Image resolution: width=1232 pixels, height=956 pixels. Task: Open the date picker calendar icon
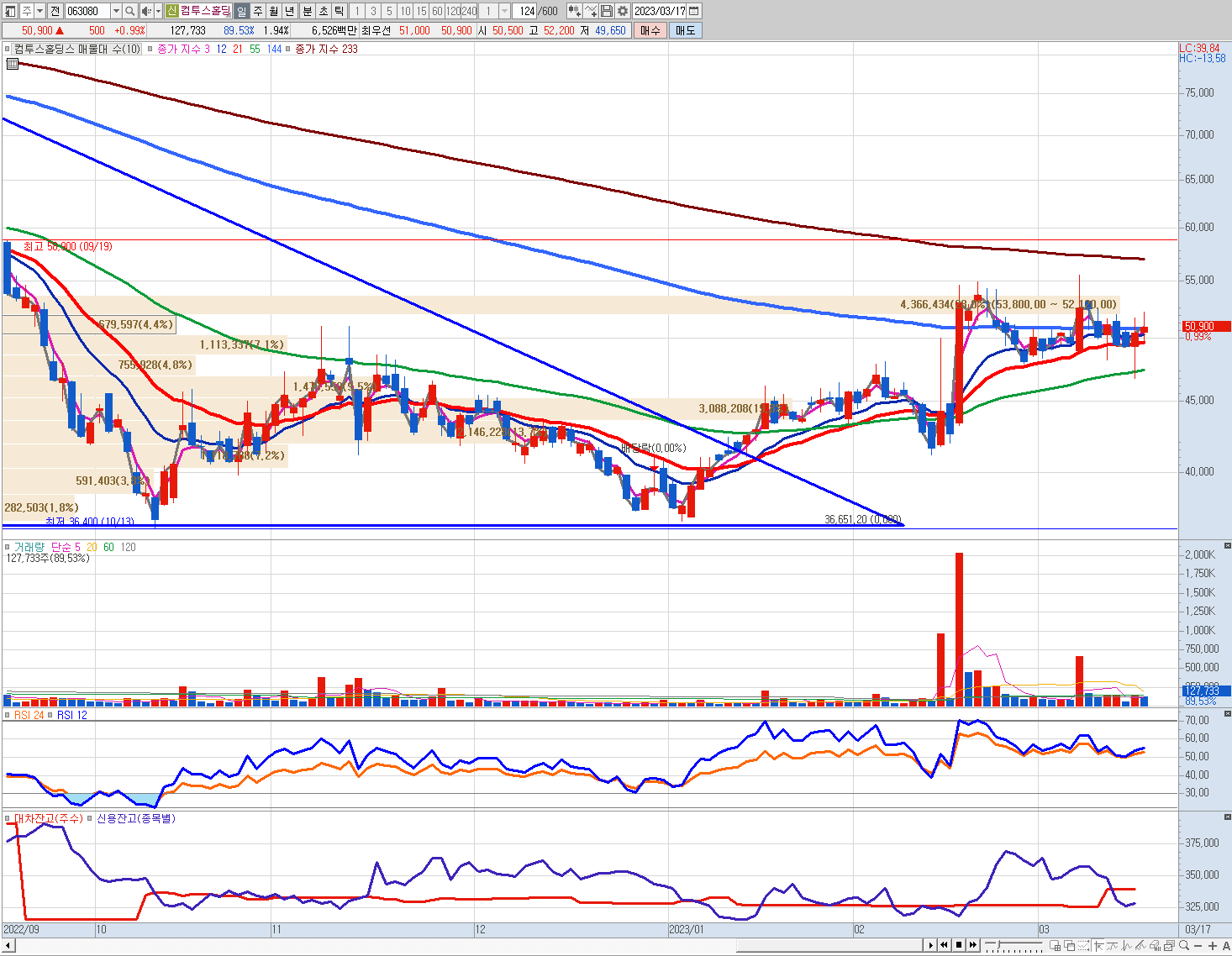point(693,11)
